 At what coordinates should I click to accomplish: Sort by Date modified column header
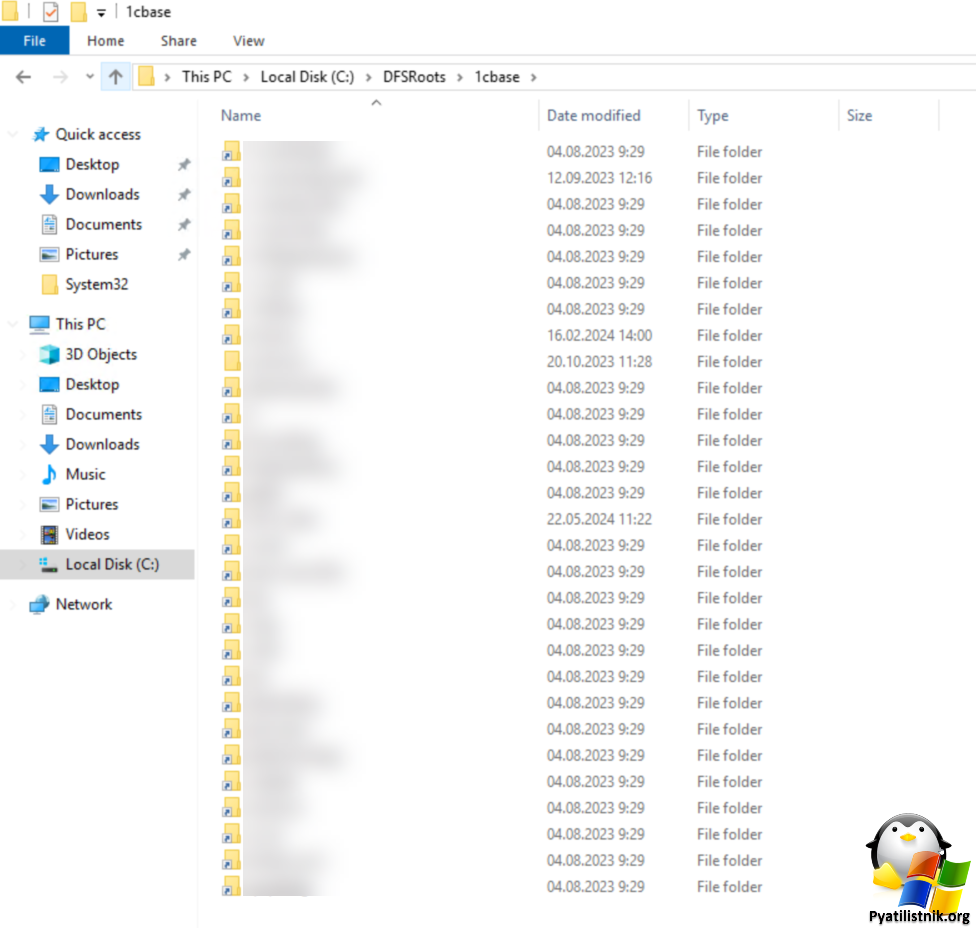[593, 116]
